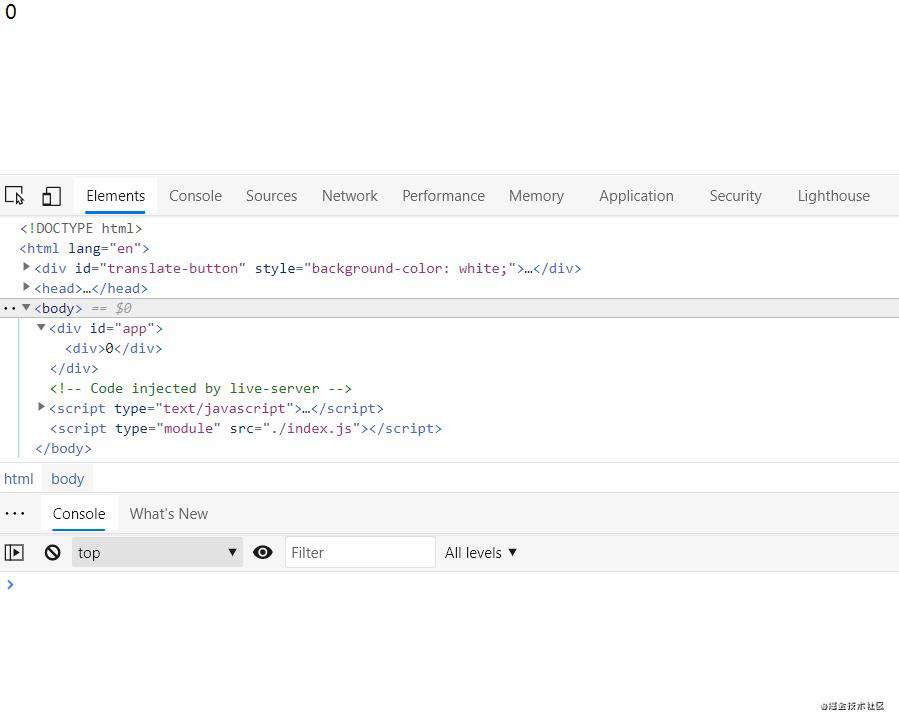This screenshot has width=899, height=724.
Task: Switch to the Security tab
Action: pos(735,195)
